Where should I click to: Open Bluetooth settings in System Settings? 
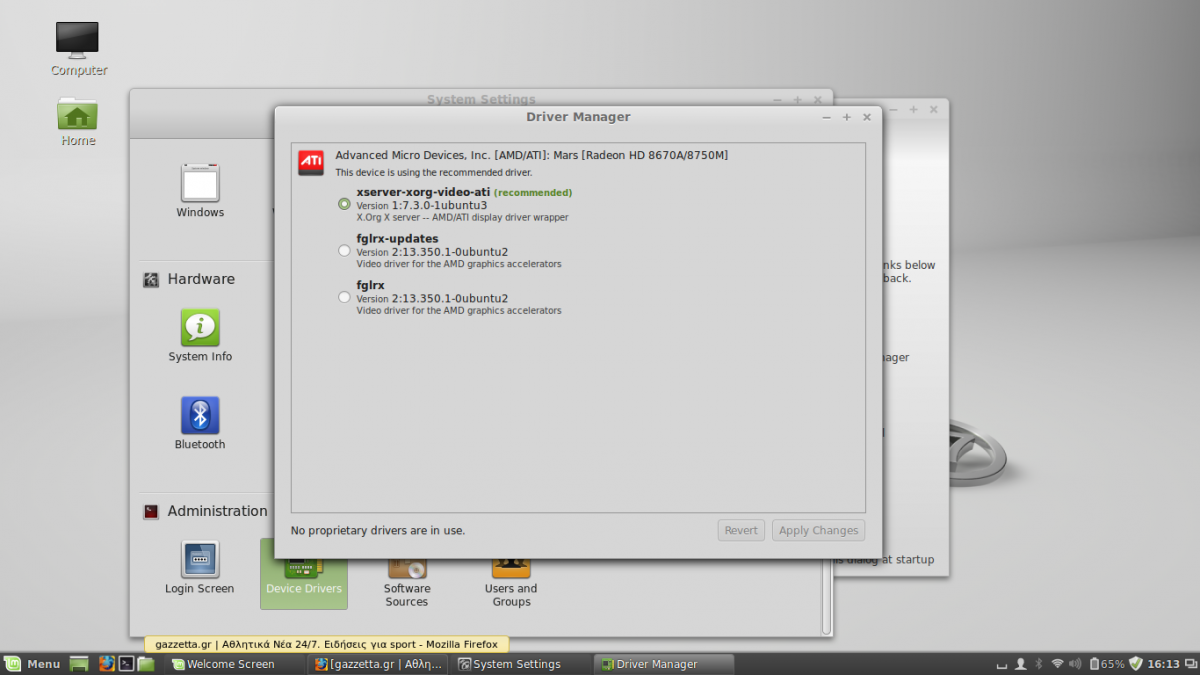point(200,423)
